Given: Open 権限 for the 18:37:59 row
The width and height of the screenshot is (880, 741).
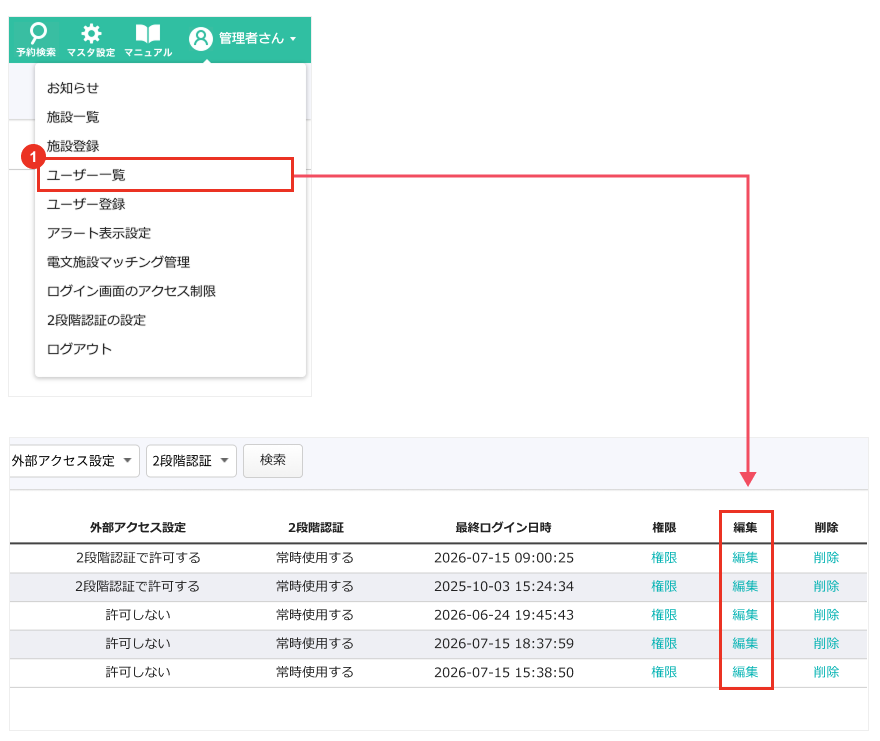Looking at the screenshot, I should pos(664,643).
